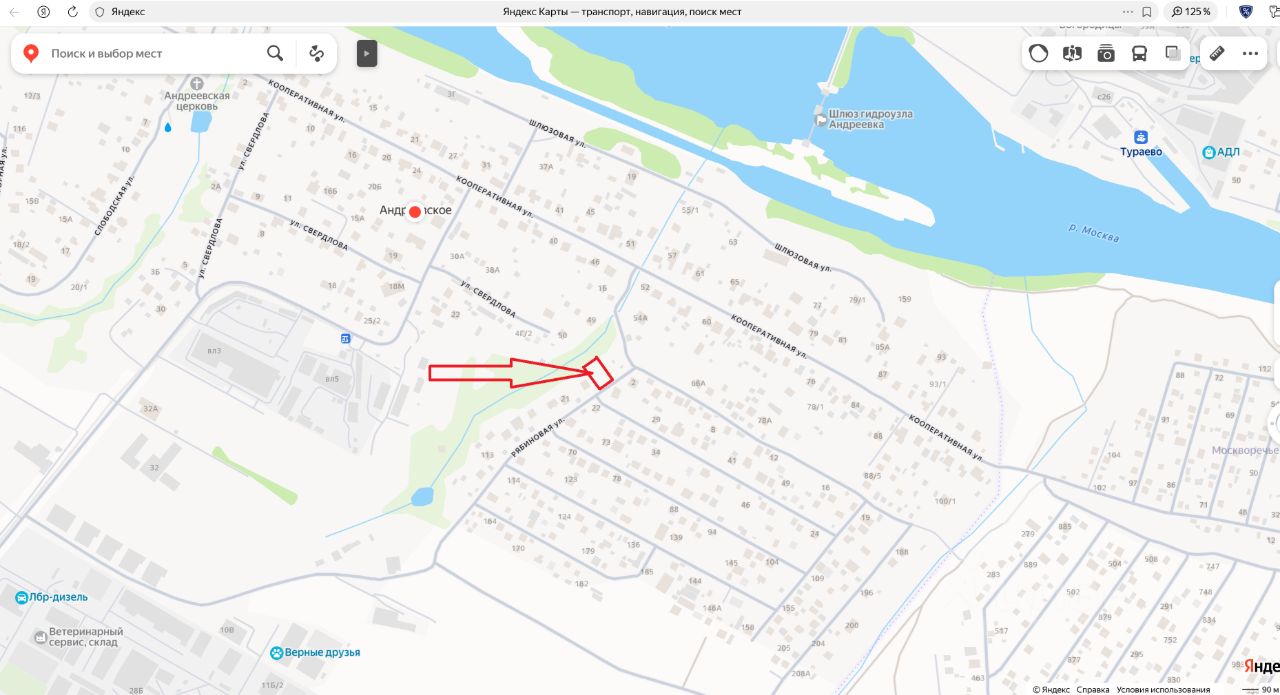Viewport: 1280px width, 695px height.
Task: Enable street panoramas layer
Action: click(x=1072, y=53)
